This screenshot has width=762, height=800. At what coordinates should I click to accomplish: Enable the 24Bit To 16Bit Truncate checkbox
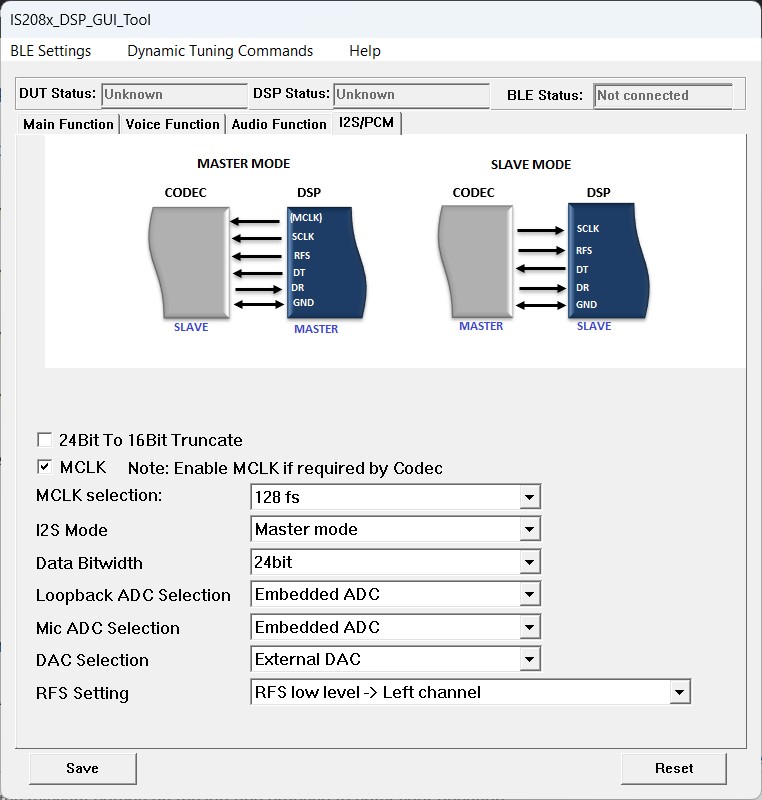pyautogui.click(x=44, y=440)
